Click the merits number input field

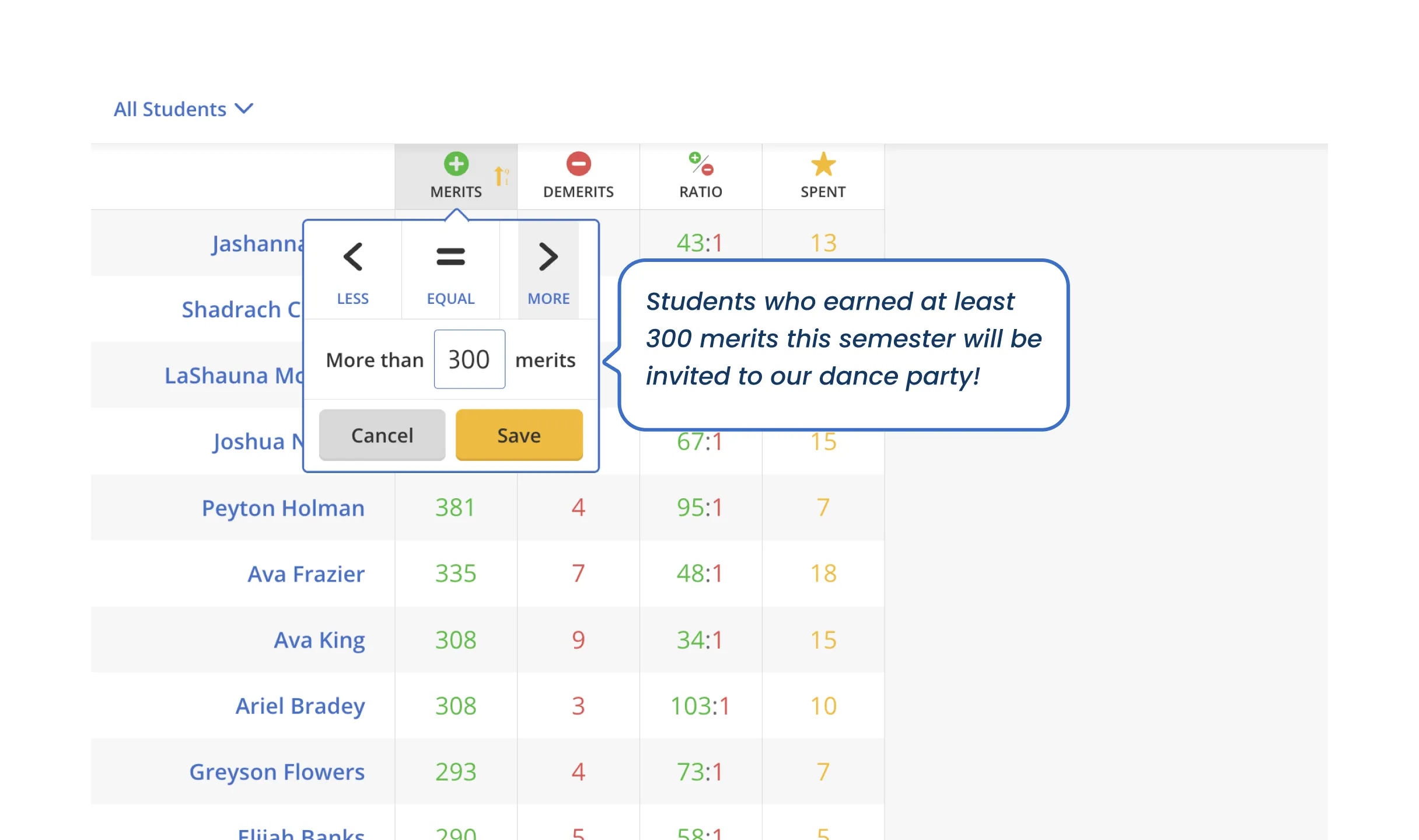[469, 359]
